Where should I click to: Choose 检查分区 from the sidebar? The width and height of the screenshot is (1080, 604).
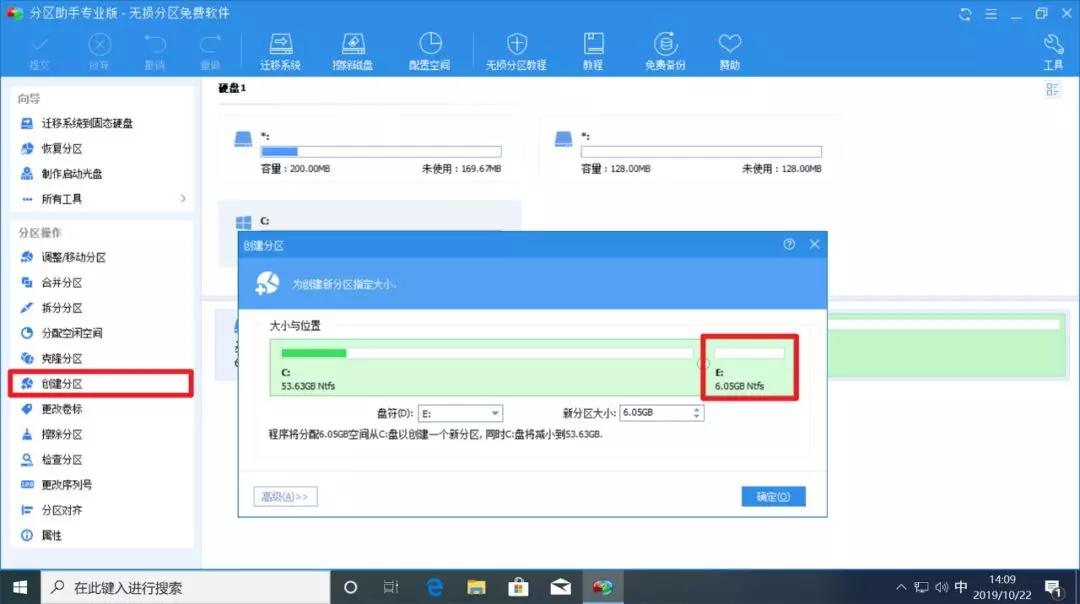[62, 459]
